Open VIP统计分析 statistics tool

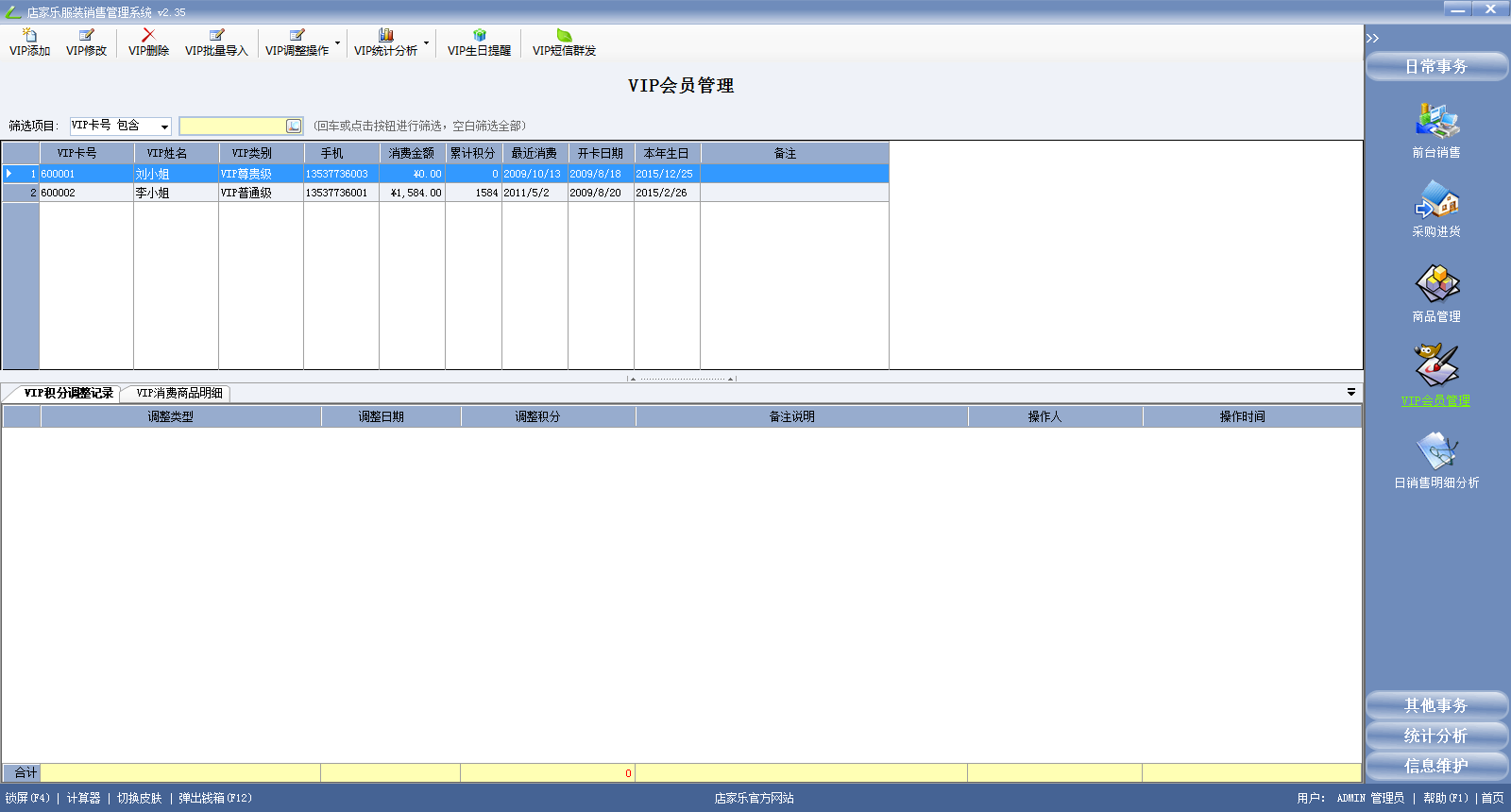click(385, 42)
